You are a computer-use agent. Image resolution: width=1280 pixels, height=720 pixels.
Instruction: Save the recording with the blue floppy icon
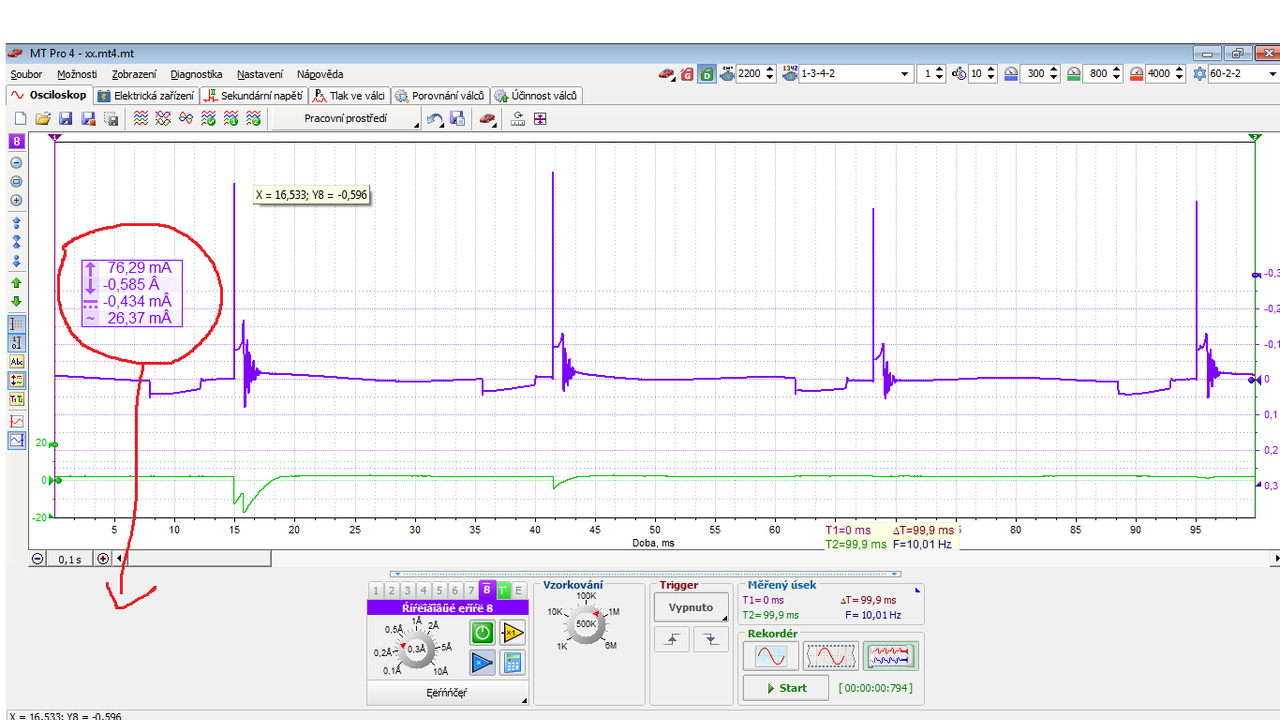click(66, 119)
